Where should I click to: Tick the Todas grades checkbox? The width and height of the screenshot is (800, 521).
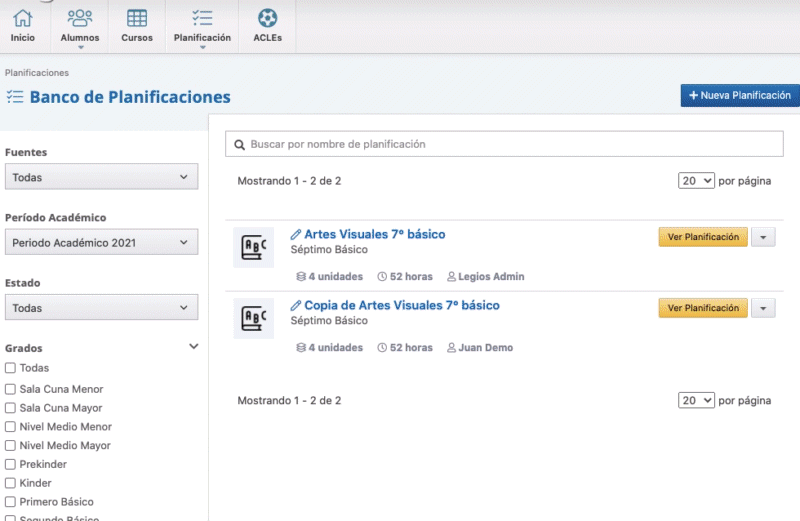[x=10, y=368]
